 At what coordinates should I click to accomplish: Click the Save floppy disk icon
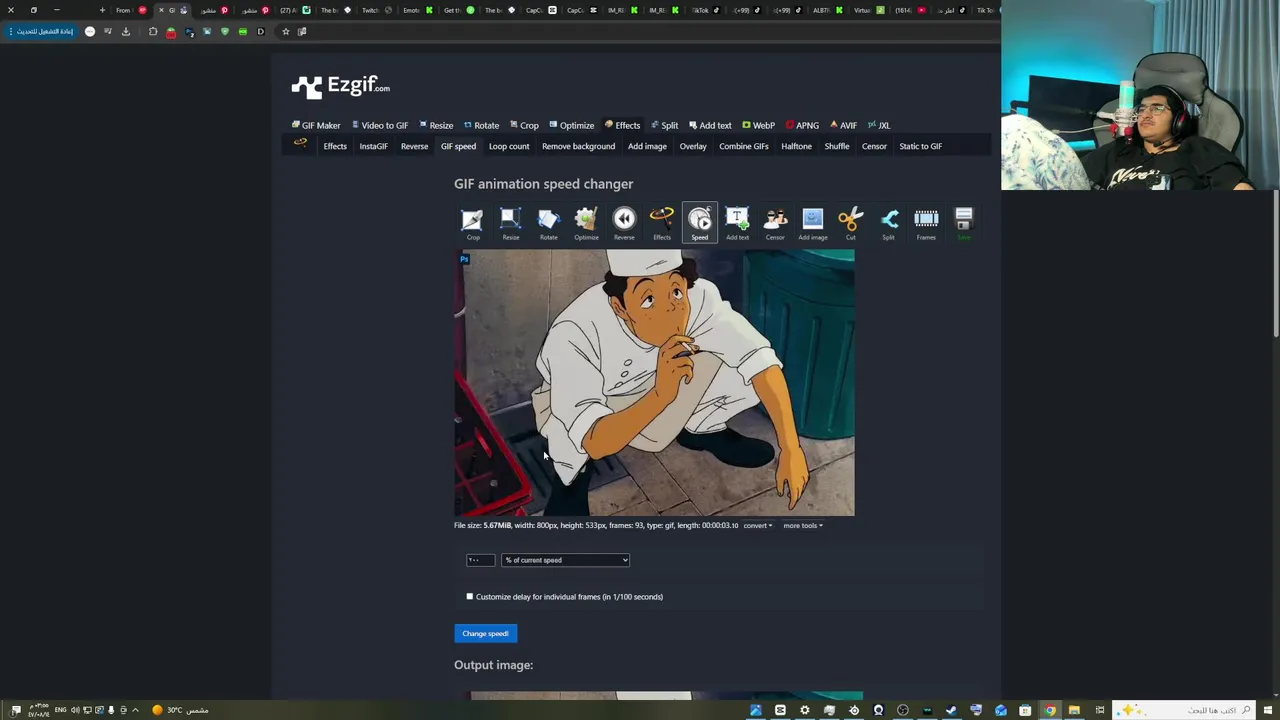[964, 223]
